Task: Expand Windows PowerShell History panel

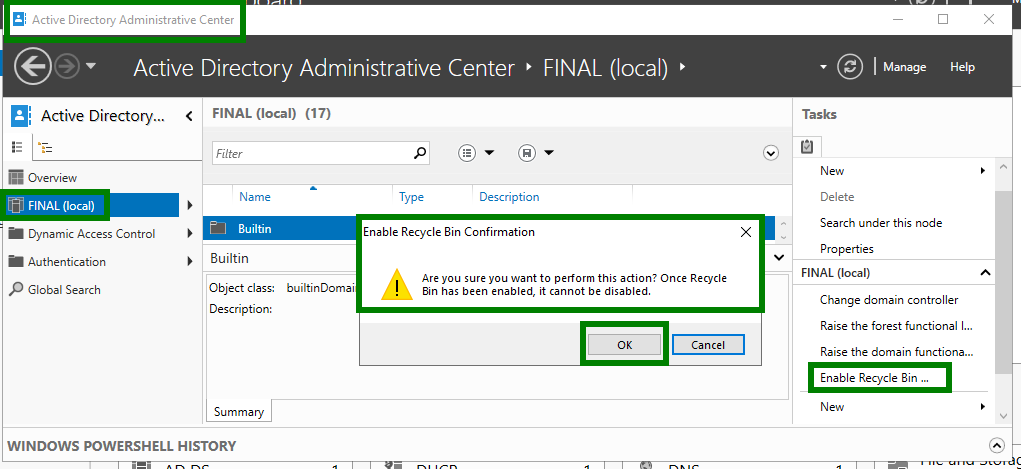Action: click(x=996, y=446)
